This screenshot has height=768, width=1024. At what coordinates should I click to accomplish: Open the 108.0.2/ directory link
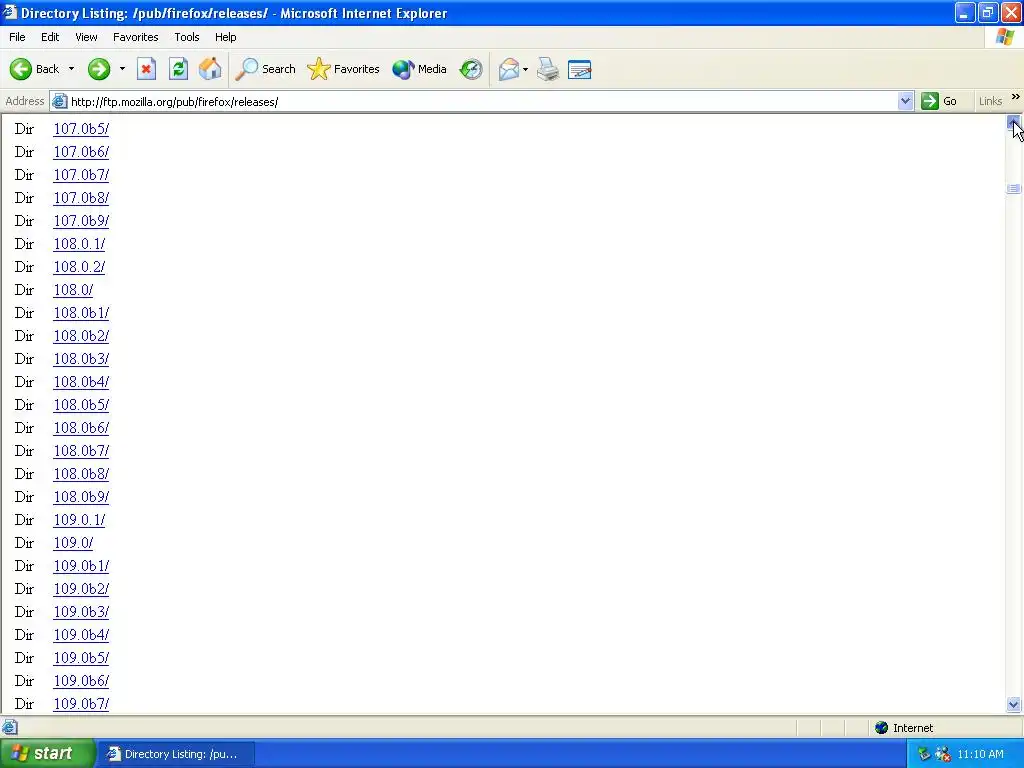(79, 266)
